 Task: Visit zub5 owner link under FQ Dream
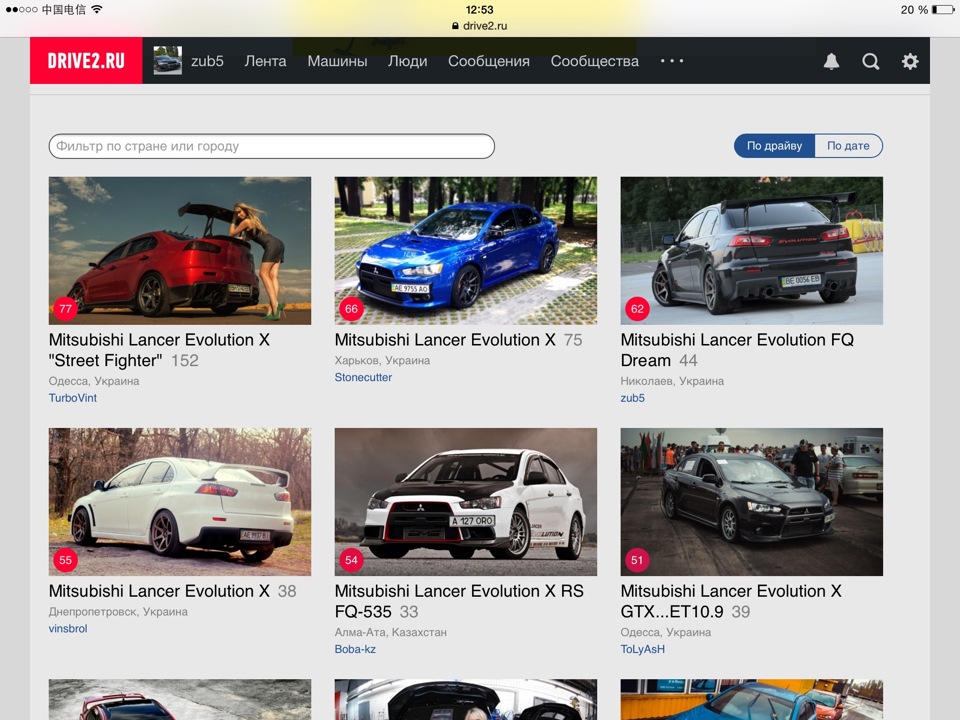(x=632, y=398)
